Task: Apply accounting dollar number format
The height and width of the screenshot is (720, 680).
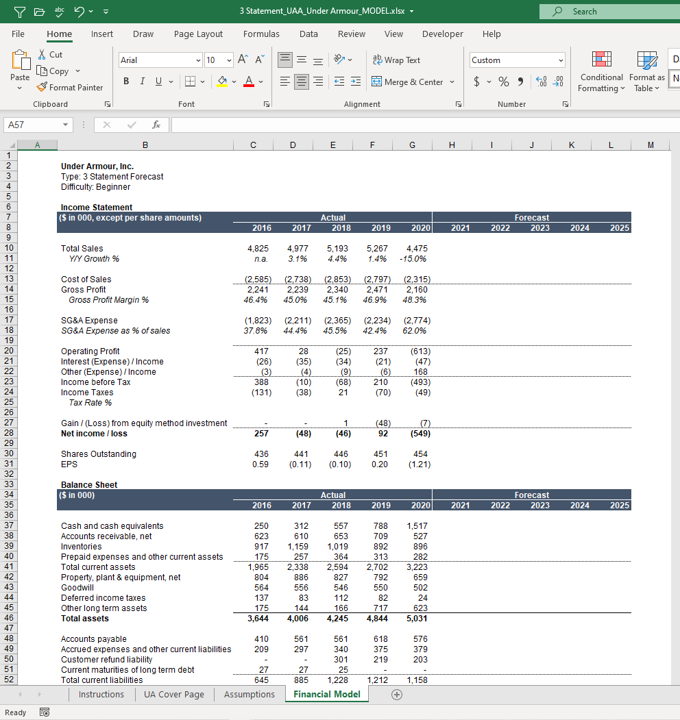Action: 477,82
